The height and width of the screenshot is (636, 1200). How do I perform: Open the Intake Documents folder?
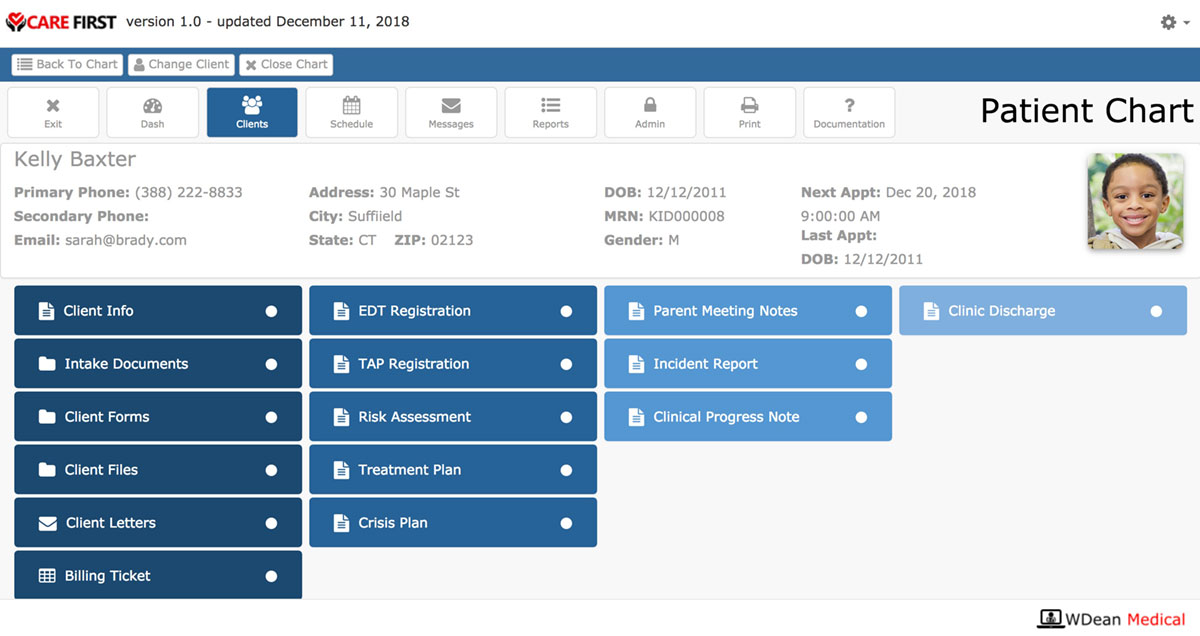tap(158, 364)
